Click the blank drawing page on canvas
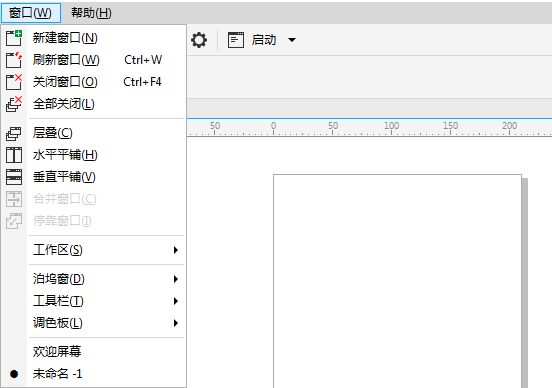 coord(397,281)
